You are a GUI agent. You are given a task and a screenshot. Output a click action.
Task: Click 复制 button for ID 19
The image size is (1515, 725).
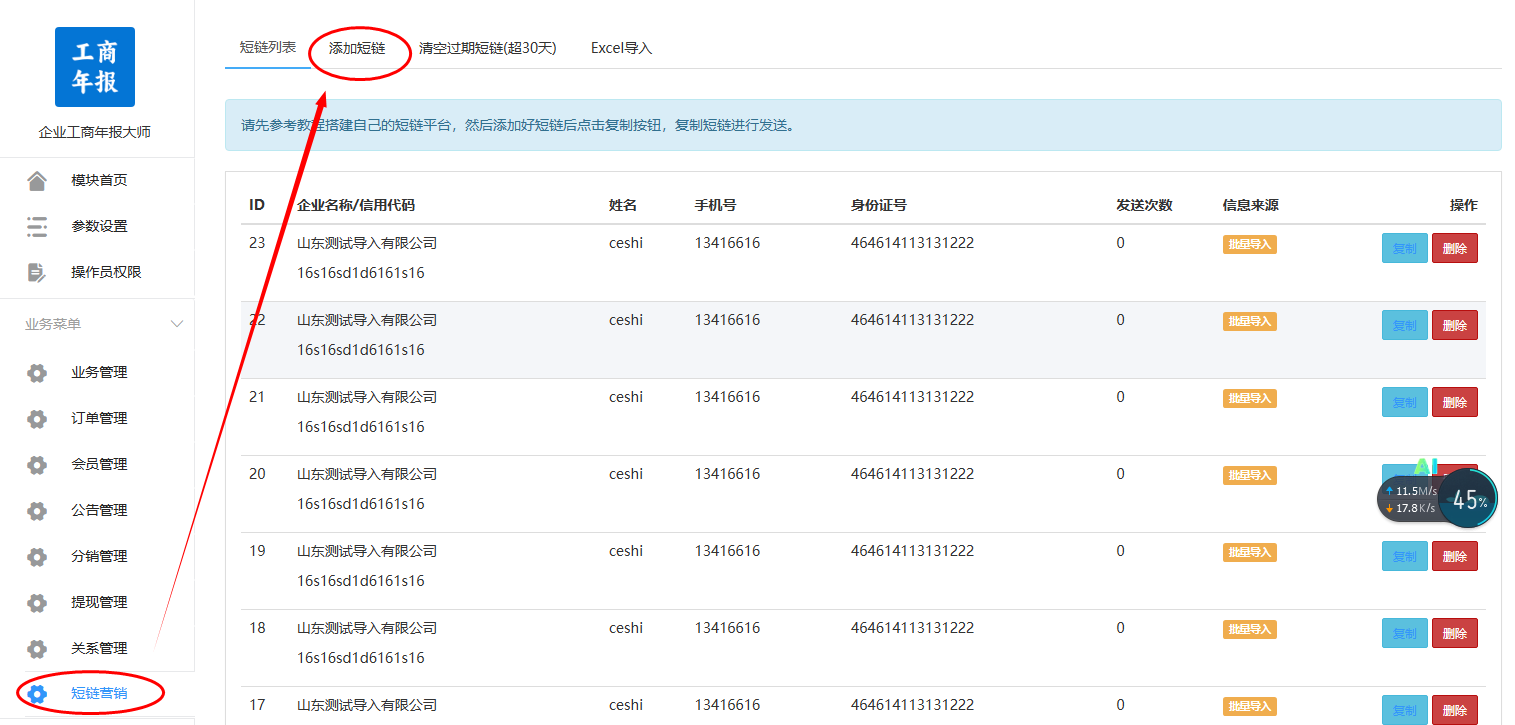pyautogui.click(x=1405, y=556)
